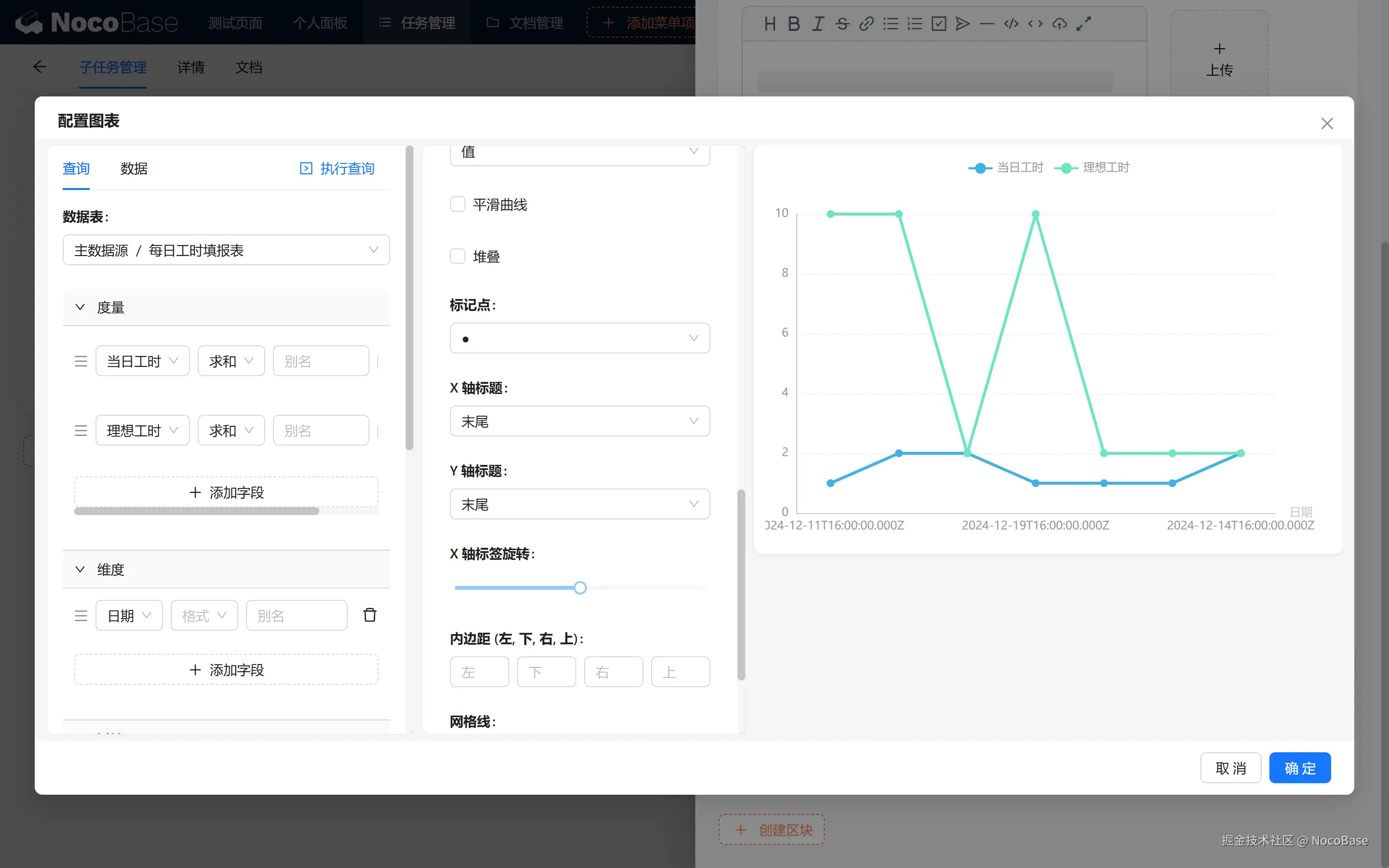Open the X 轴标题 position dropdown
The width and height of the screenshot is (1389, 868).
[x=580, y=421]
